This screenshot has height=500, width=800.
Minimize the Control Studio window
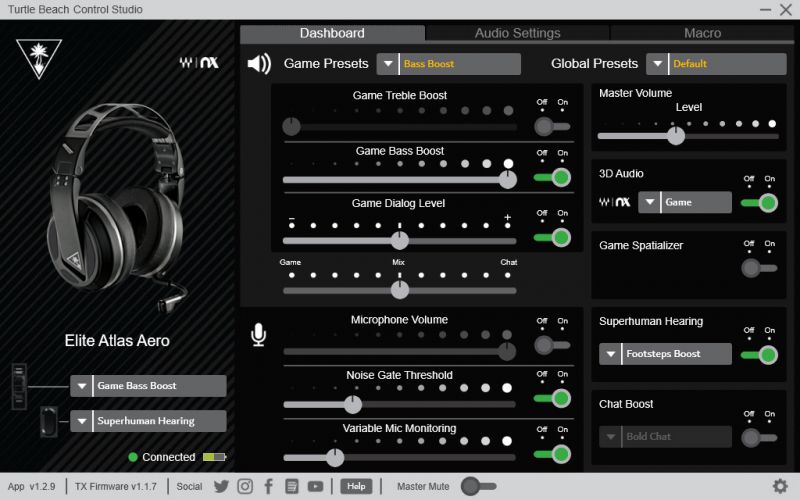pos(765,10)
